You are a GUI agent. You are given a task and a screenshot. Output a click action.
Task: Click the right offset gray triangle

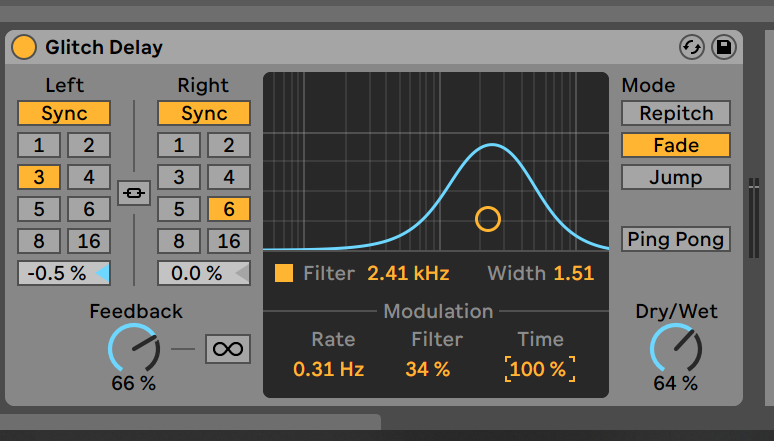click(240, 273)
